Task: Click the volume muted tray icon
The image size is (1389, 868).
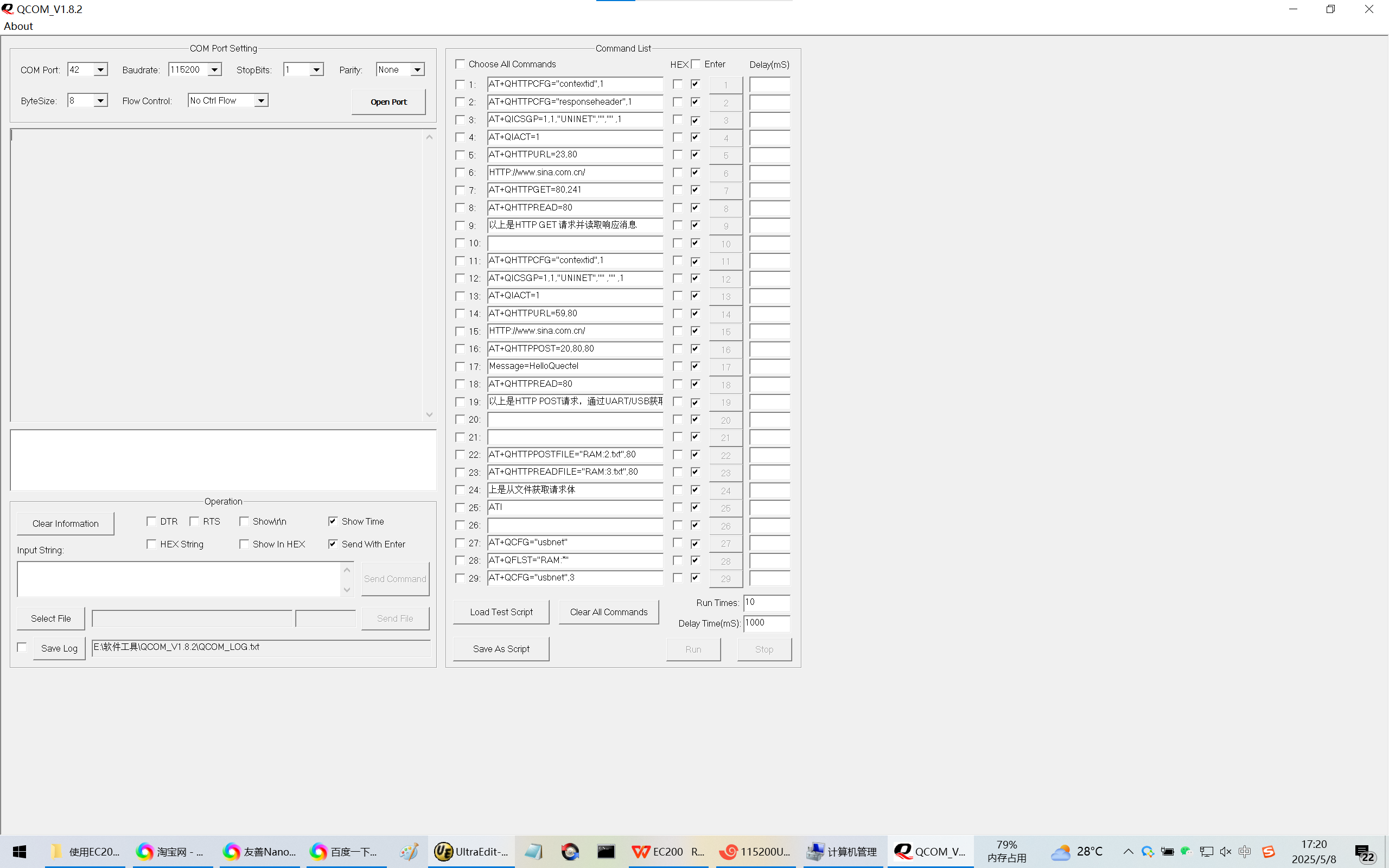Action: pyautogui.click(x=1226, y=851)
